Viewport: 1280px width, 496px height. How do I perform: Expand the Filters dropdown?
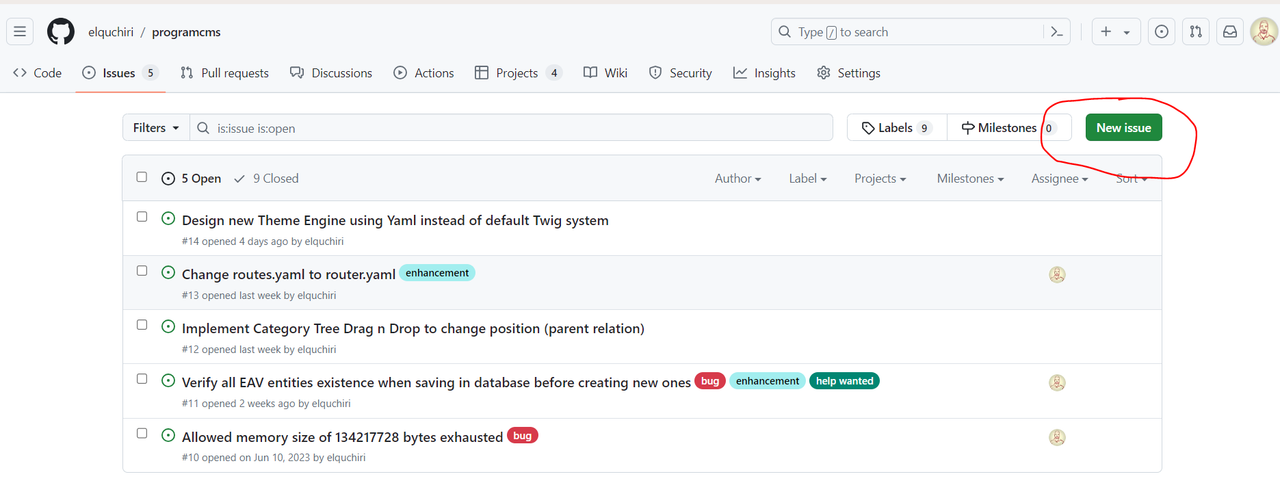click(156, 128)
